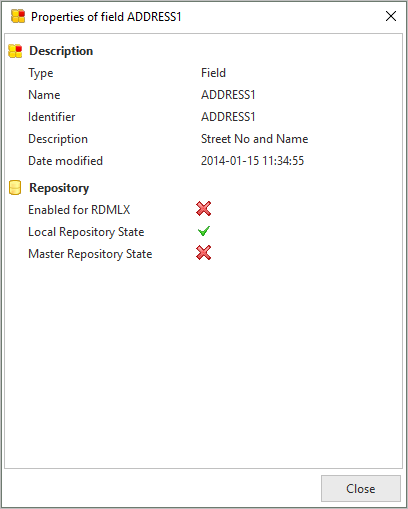This screenshot has width=408, height=509.
Task: Select the Repository section heading
Action: tap(59, 188)
